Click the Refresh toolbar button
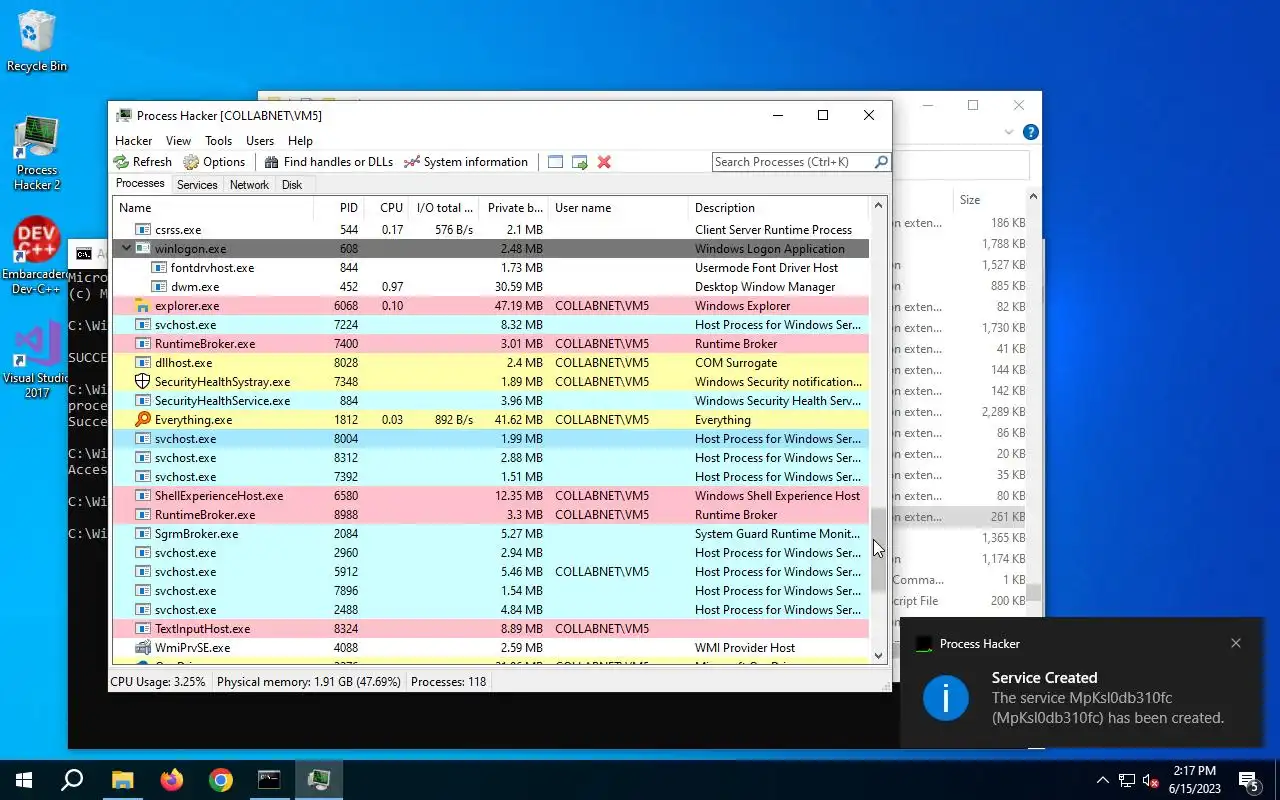The height and width of the screenshot is (800, 1280). [142, 162]
